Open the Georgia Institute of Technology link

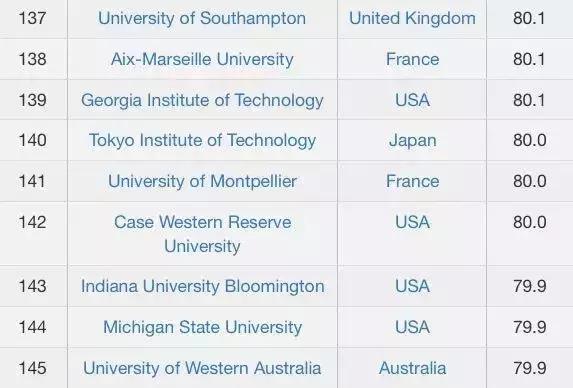pyautogui.click(x=202, y=100)
